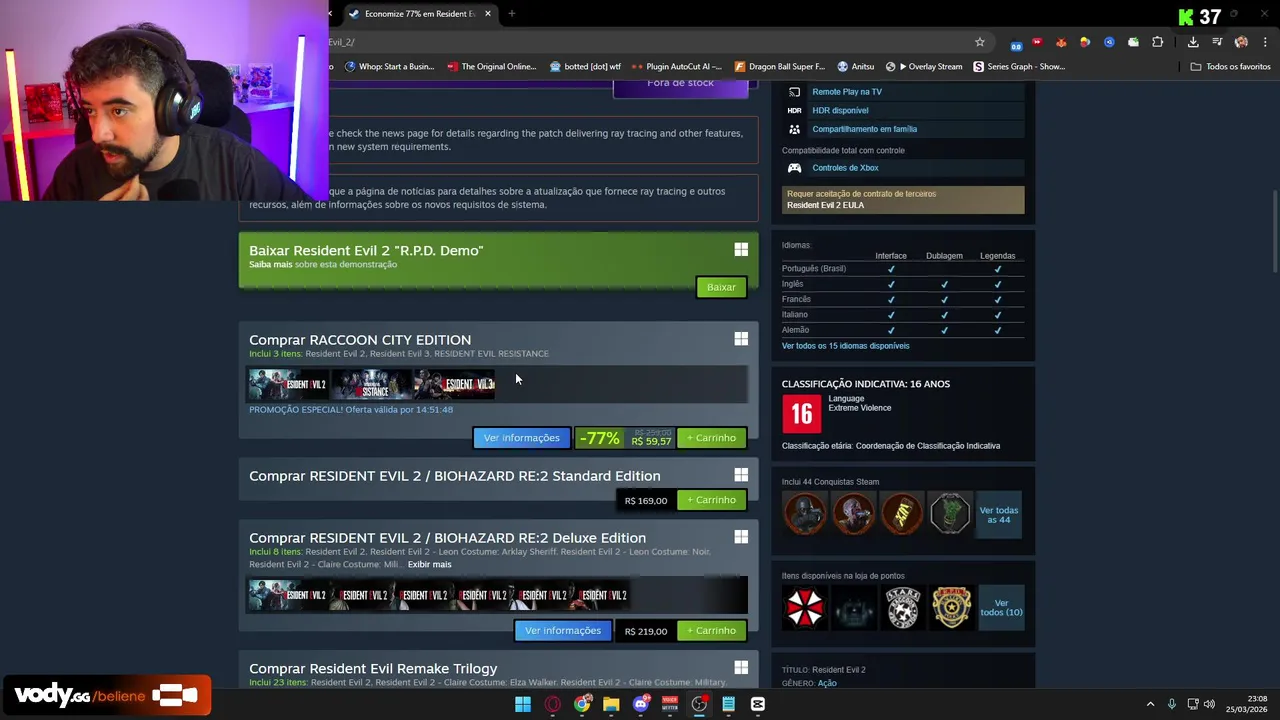1280x720 pixels.
Task: Click the green hexagon achievement icon
Action: tap(950, 514)
